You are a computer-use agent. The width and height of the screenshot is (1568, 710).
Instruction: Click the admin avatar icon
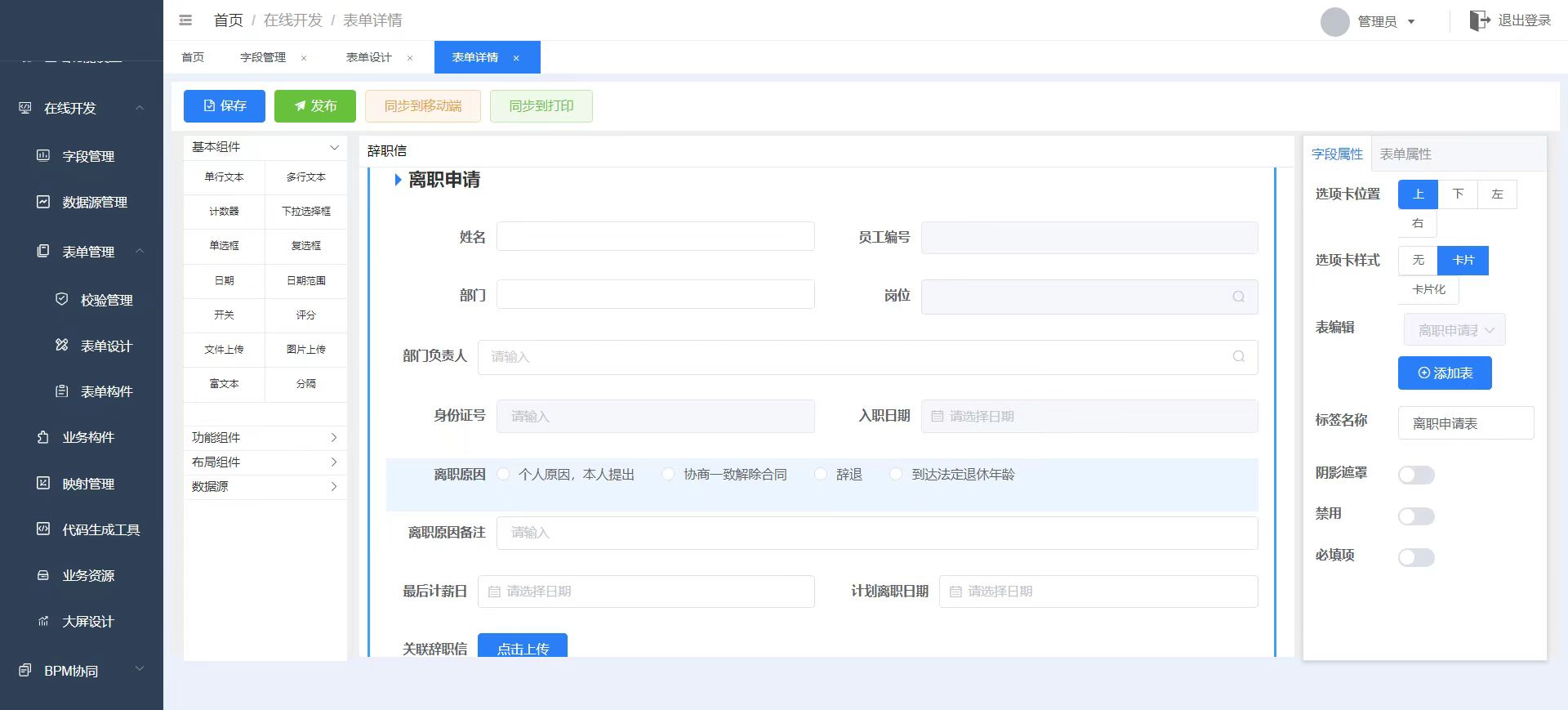[1334, 21]
